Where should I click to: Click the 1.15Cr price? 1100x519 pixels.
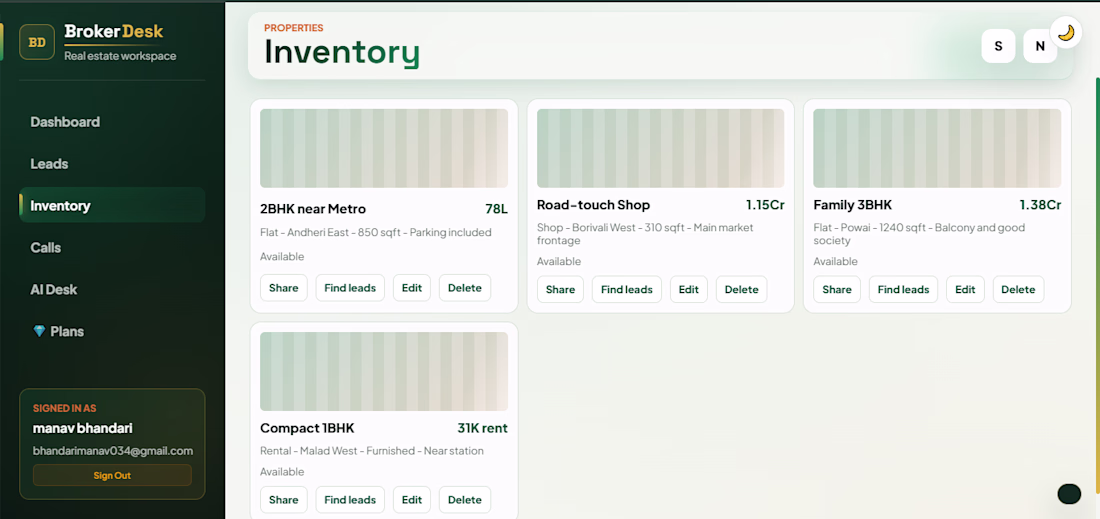click(765, 205)
